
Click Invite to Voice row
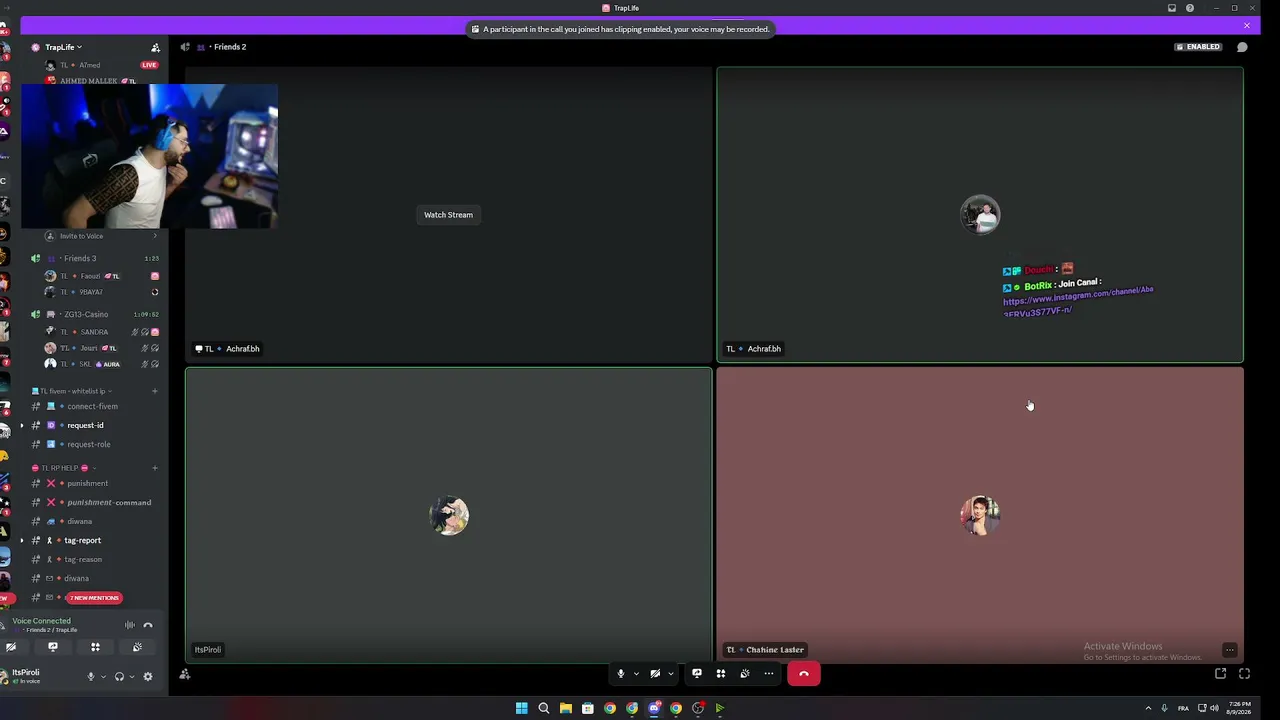(100, 236)
